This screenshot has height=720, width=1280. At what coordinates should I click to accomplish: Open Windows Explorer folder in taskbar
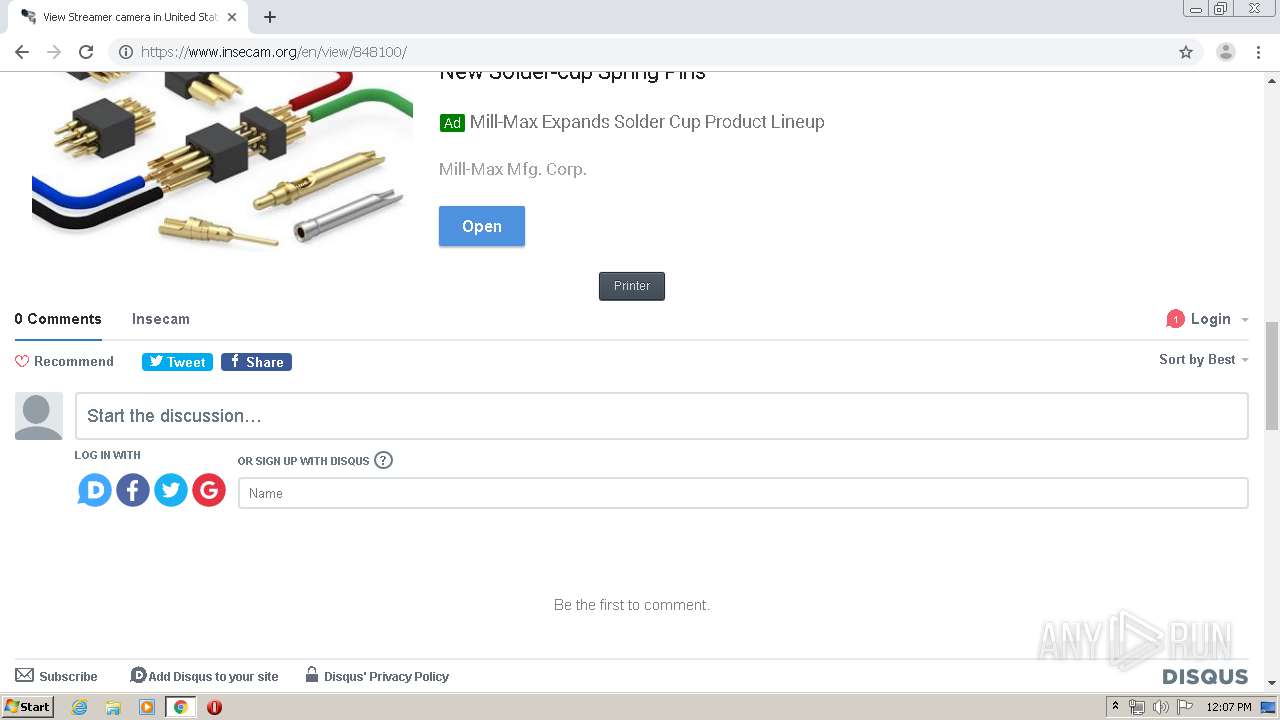(x=113, y=707)
